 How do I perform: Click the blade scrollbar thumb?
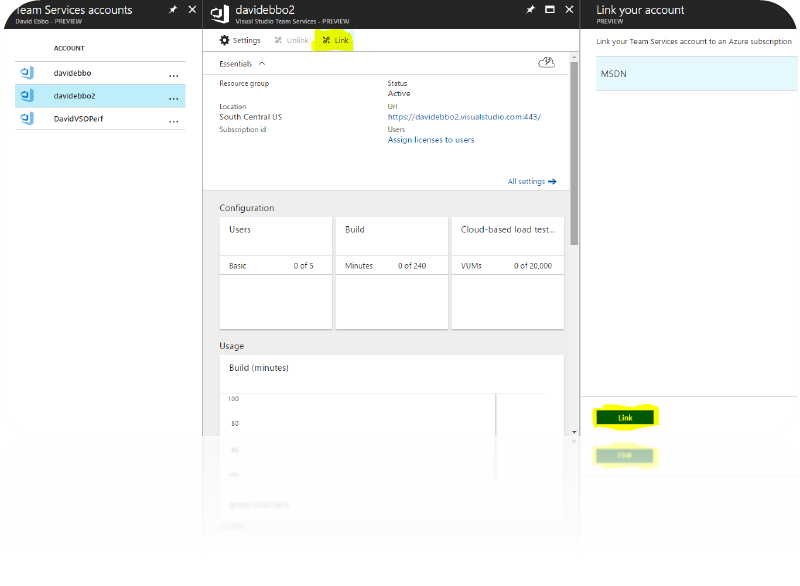tap(574, 153)
